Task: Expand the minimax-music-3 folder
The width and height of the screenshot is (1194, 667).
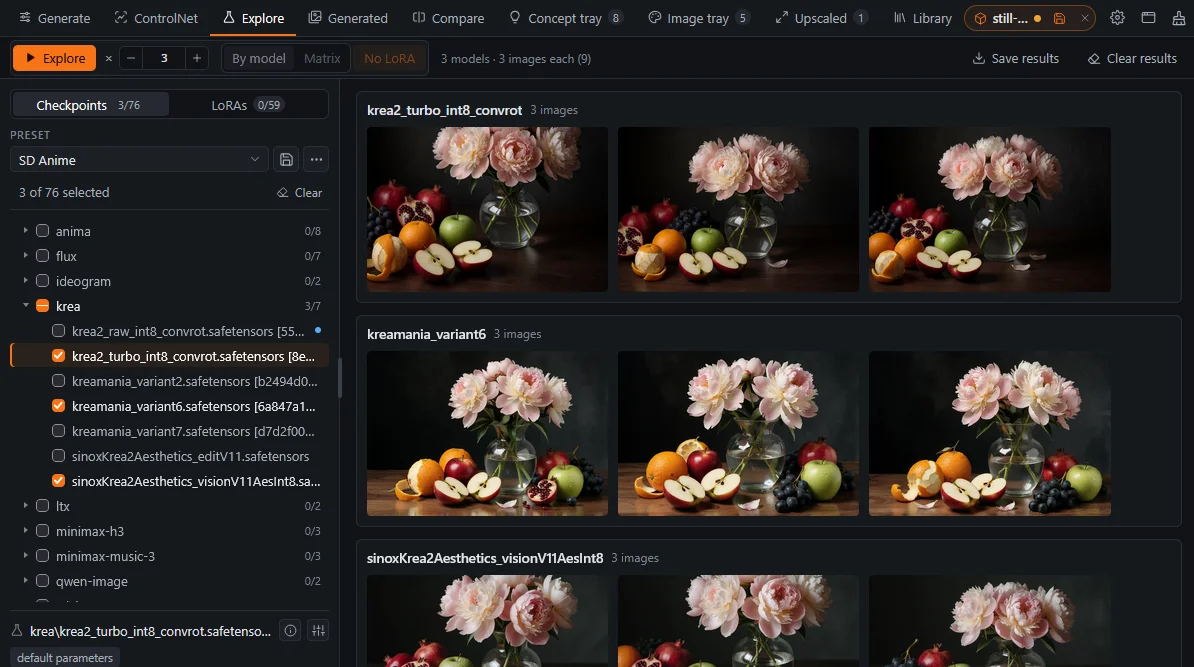Action: tap(26, 556)
